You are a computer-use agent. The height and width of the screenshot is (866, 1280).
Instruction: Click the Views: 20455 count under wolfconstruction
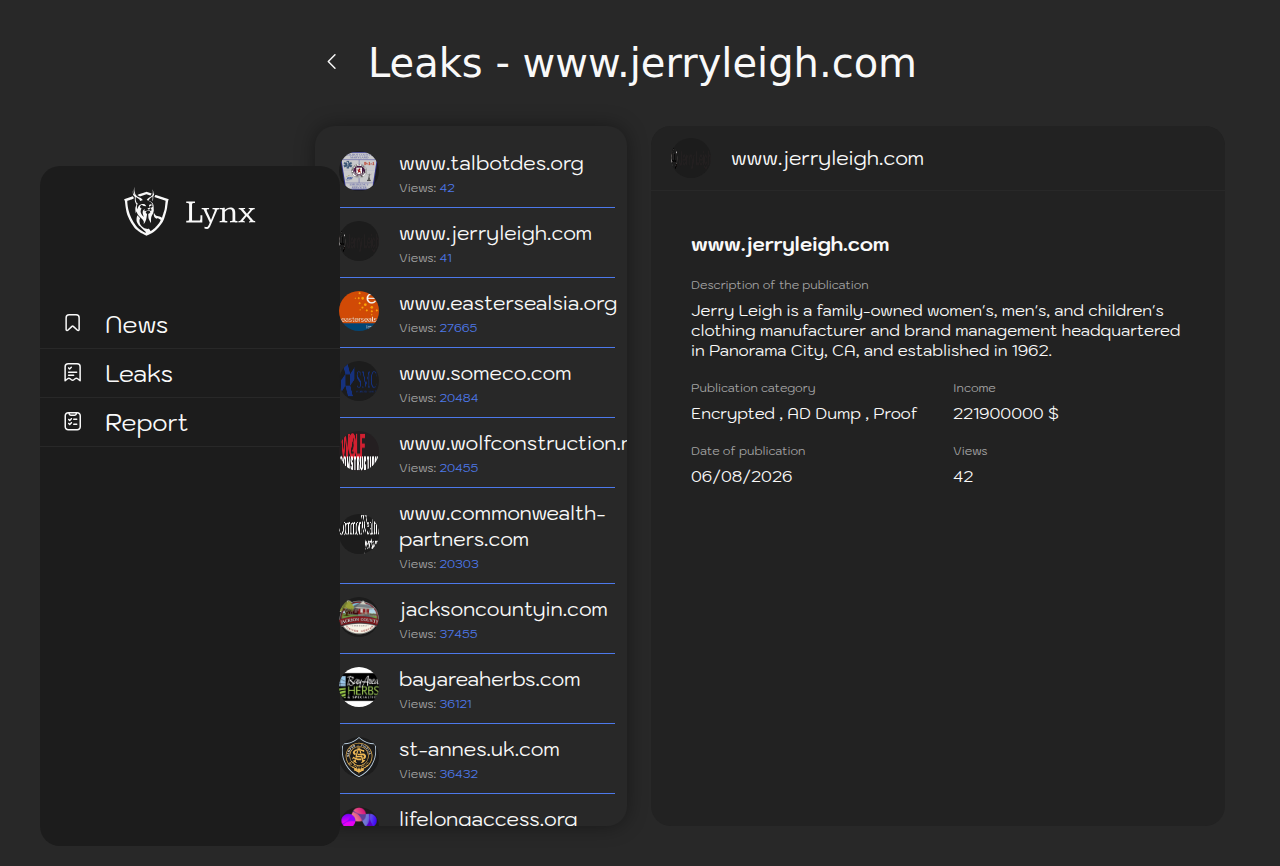tap(439, 468)
